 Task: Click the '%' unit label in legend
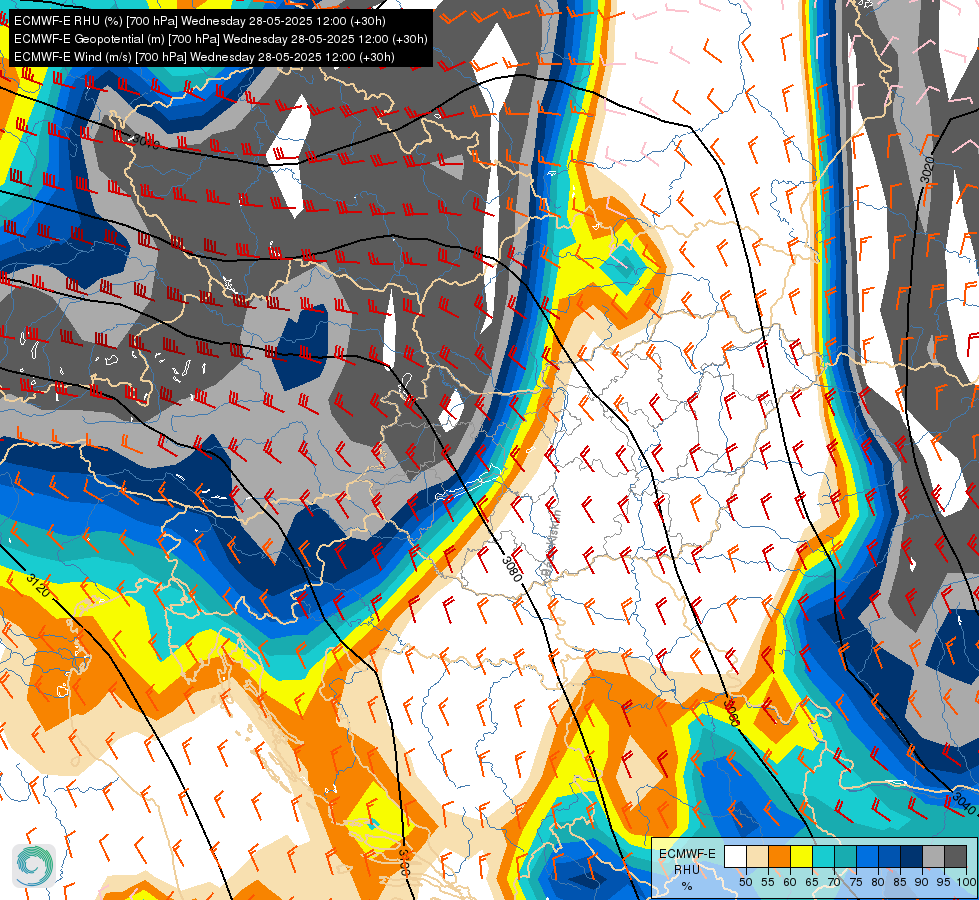687,886
